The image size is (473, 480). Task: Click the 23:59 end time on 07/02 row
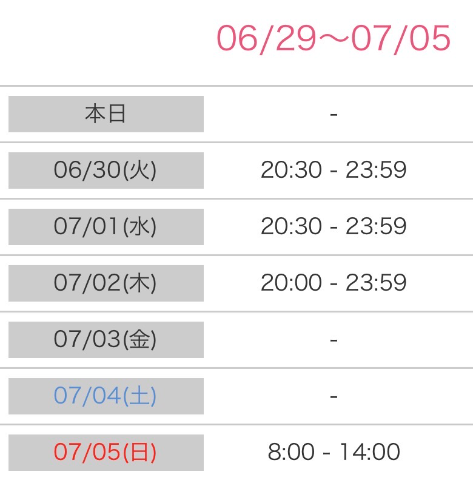pos(376,283)
